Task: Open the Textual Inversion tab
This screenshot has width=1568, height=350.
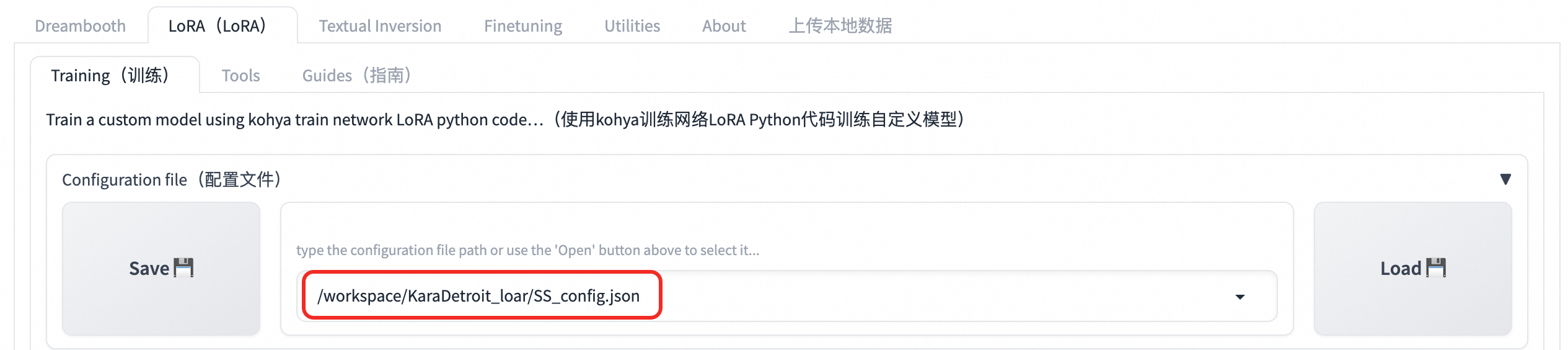Action: tap(380, 26)
